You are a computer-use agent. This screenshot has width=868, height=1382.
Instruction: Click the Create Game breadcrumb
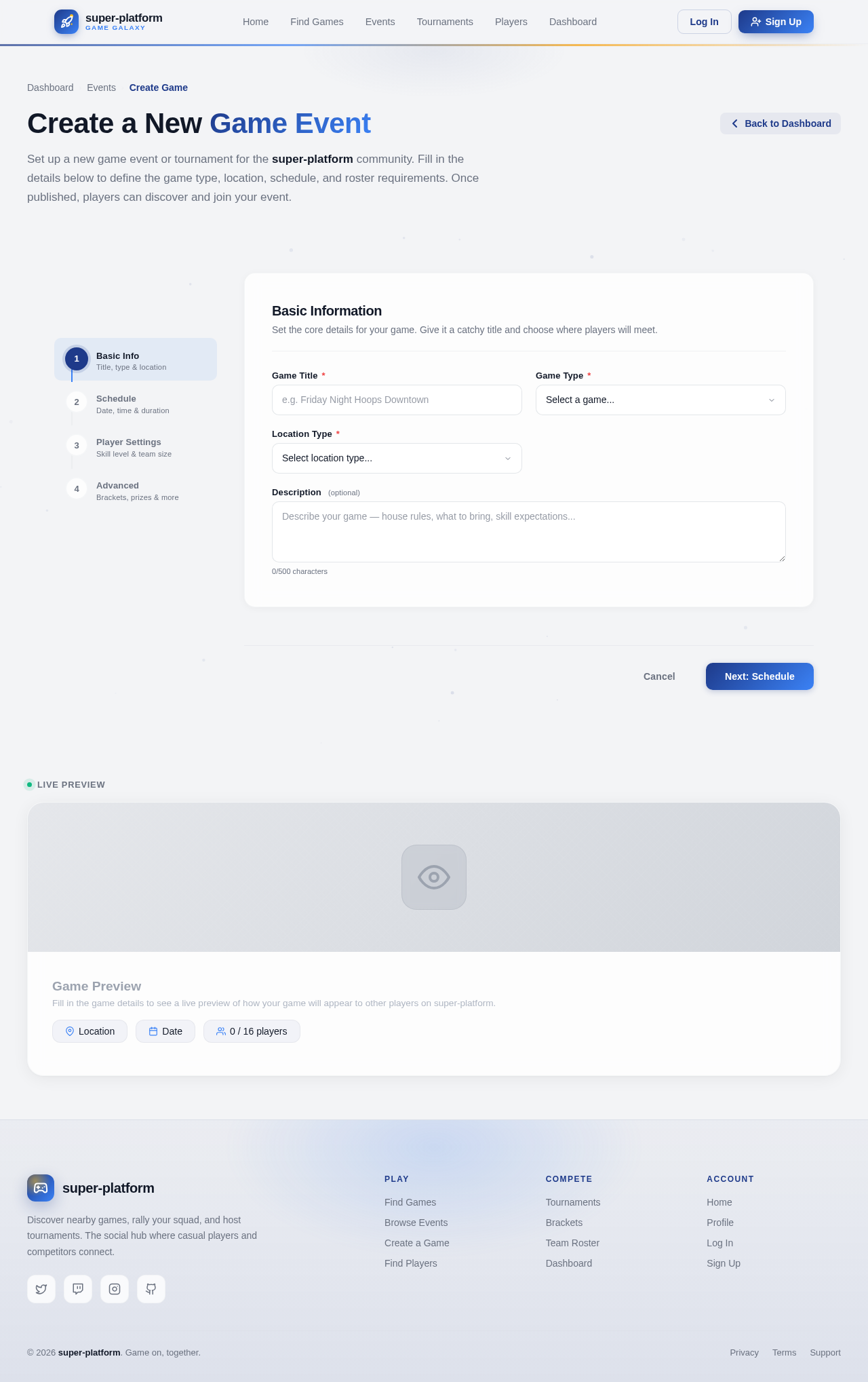click(159, 88)
